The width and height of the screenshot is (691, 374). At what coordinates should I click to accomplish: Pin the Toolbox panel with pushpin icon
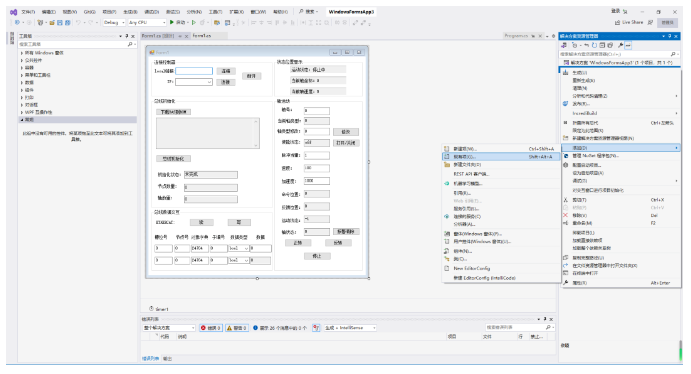coord(126,36)
